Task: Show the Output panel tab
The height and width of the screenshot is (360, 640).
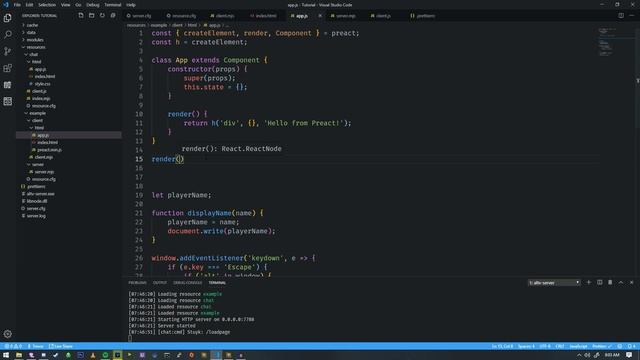Action: click(160, 282)
